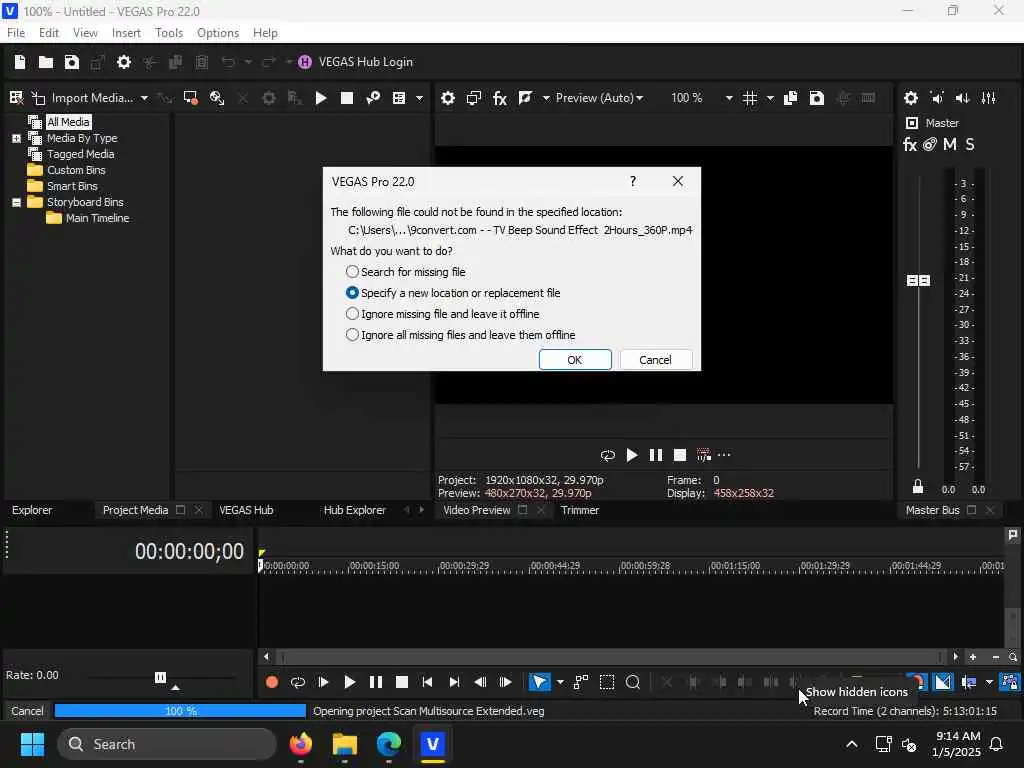The height and width of the screenshot is (768, 1024).
Task: Select All Media in the tree
Action: pos(68,122)
